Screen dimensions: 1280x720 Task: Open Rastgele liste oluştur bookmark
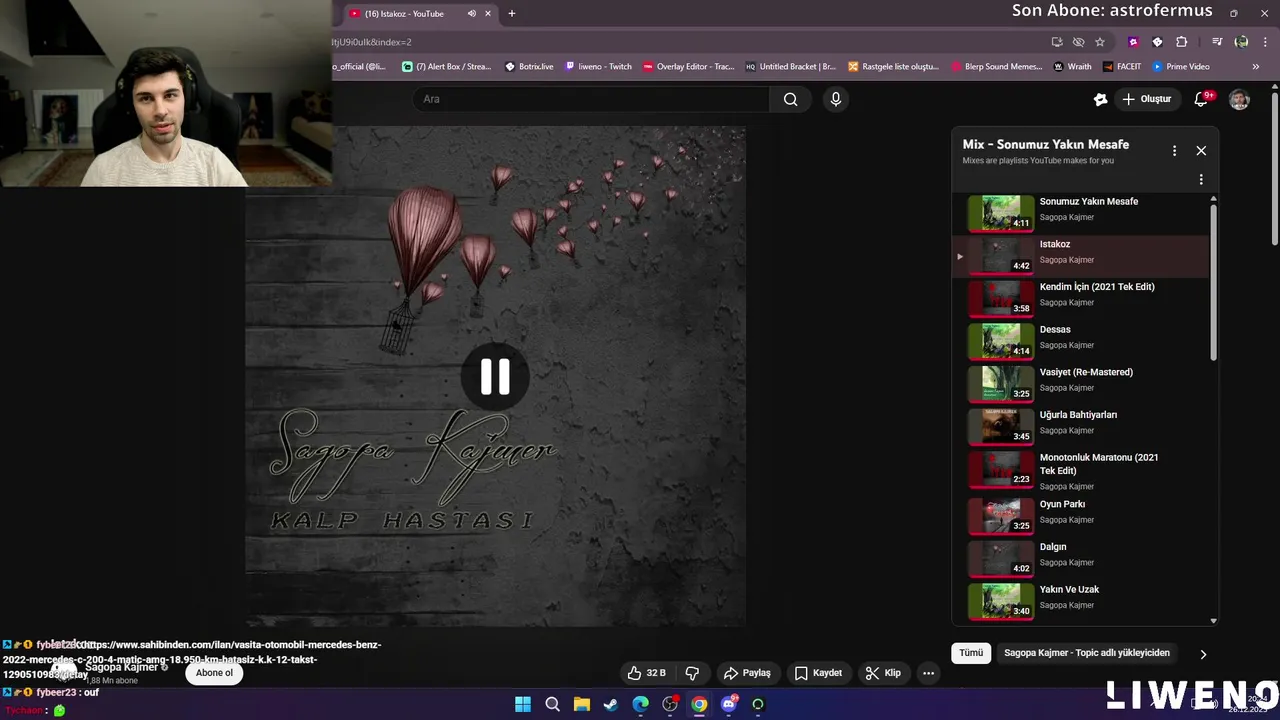click(x=893, y=67)
